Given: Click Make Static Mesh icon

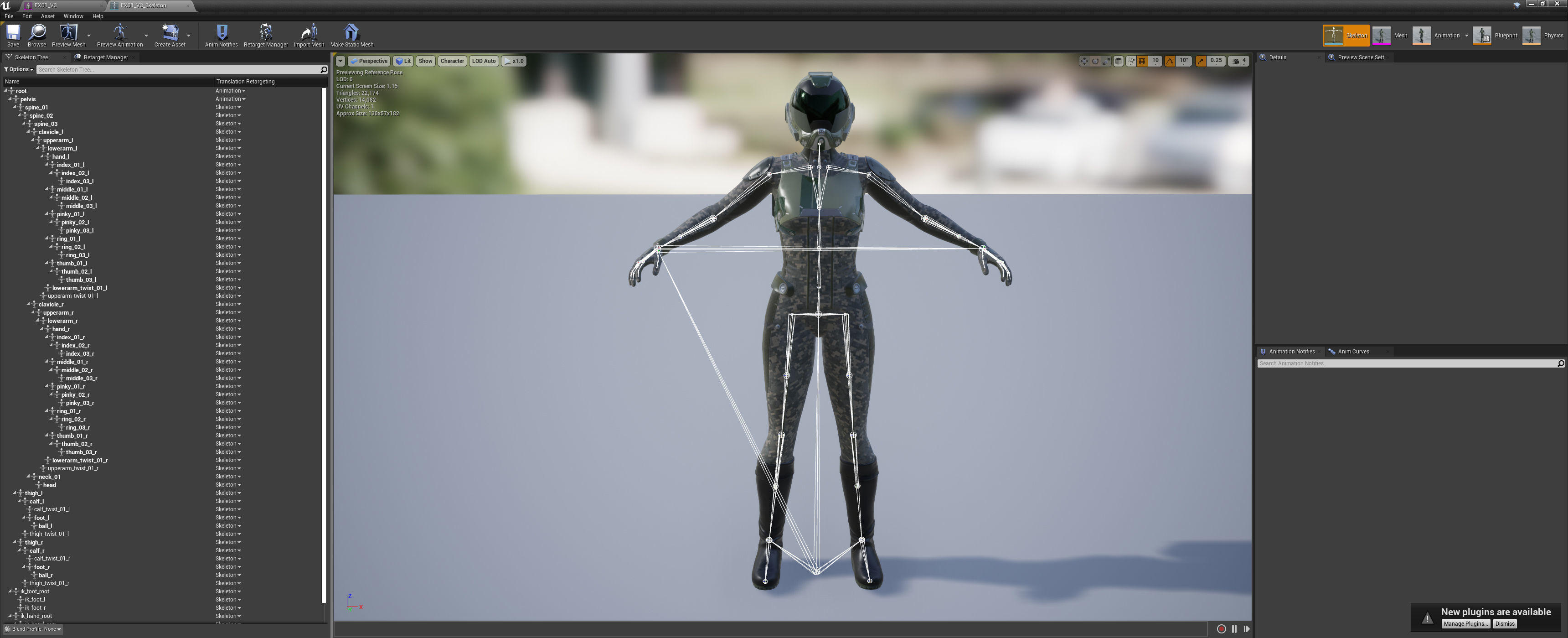Looking at the screenshot, I should tap(351, 35).
